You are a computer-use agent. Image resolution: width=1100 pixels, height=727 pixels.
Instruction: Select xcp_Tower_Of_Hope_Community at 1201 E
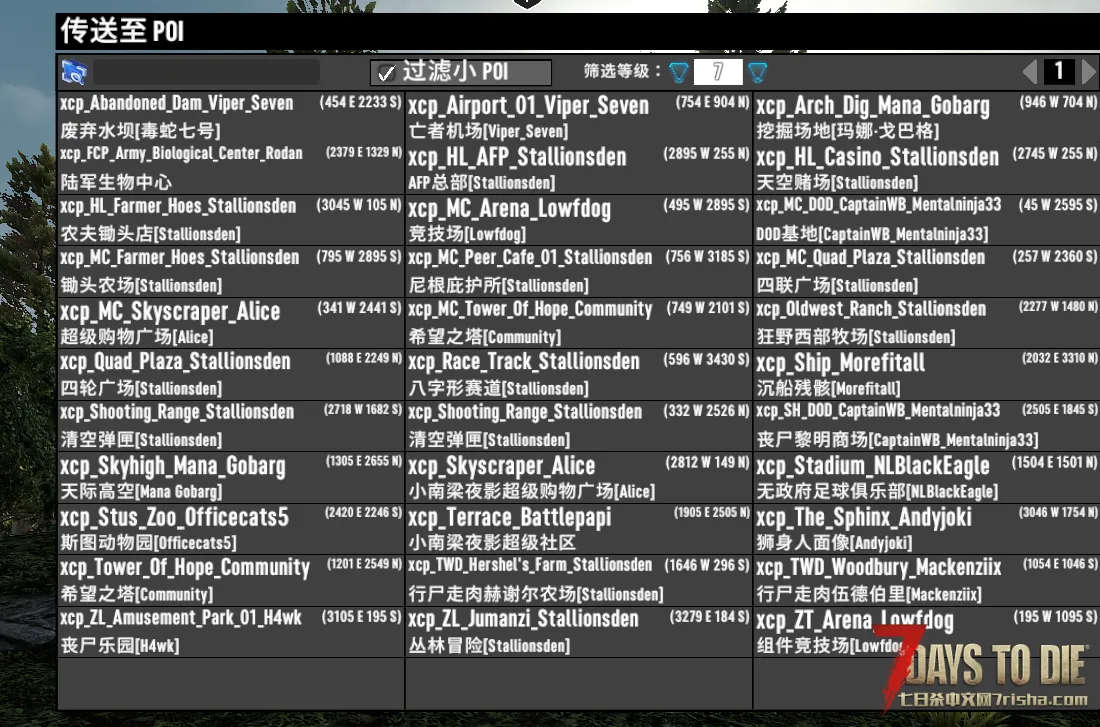tap(231, 580)
